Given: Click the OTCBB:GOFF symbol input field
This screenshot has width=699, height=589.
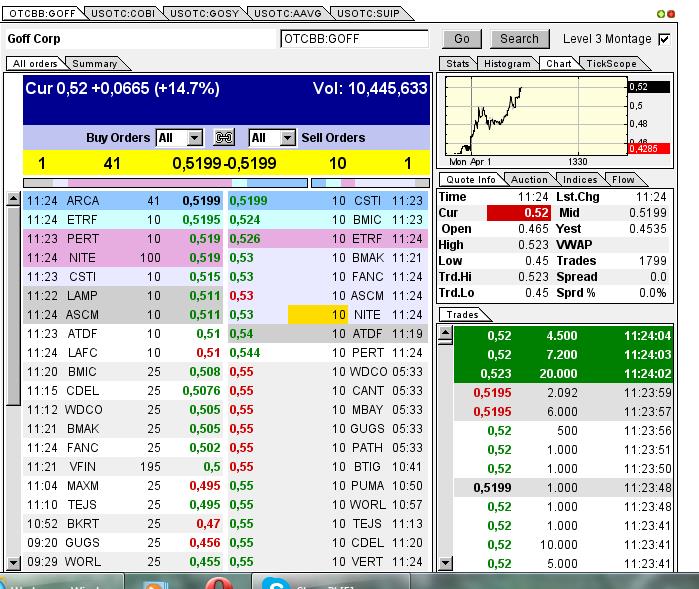Looking at the screenshot, I should click(x=354, y=39).
